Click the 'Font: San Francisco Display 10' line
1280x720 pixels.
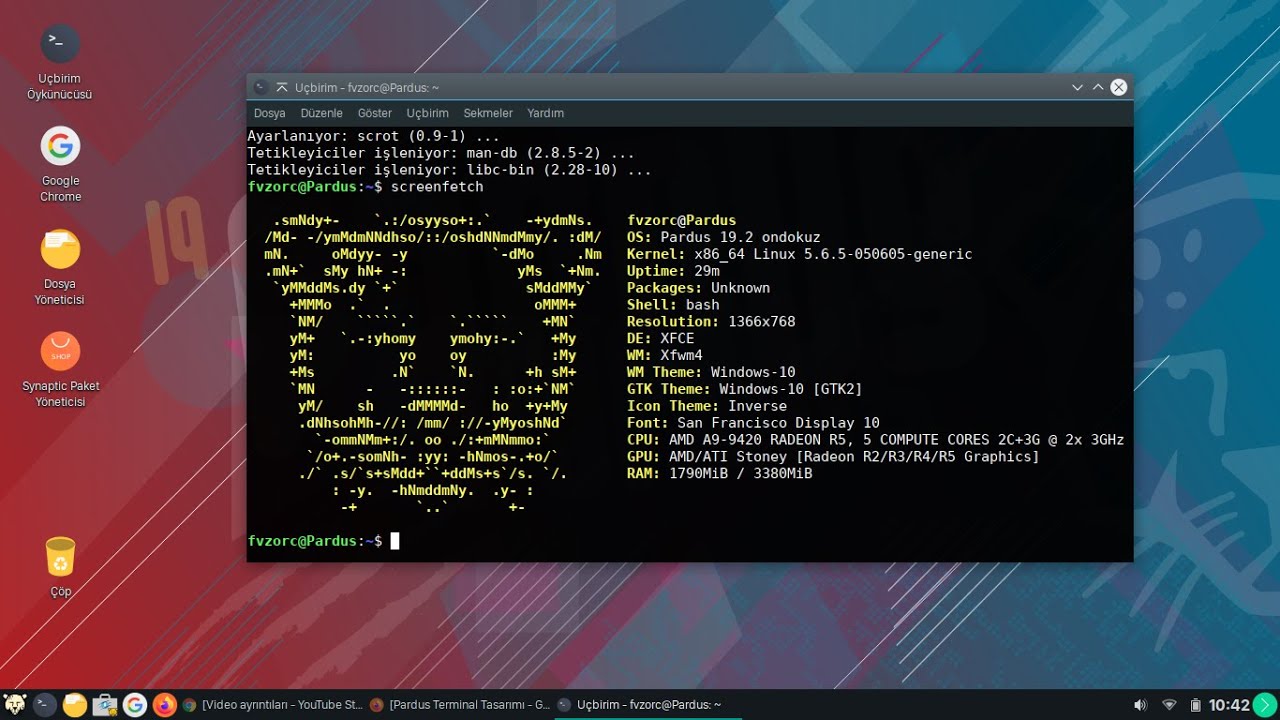click(x=753, y=423)
